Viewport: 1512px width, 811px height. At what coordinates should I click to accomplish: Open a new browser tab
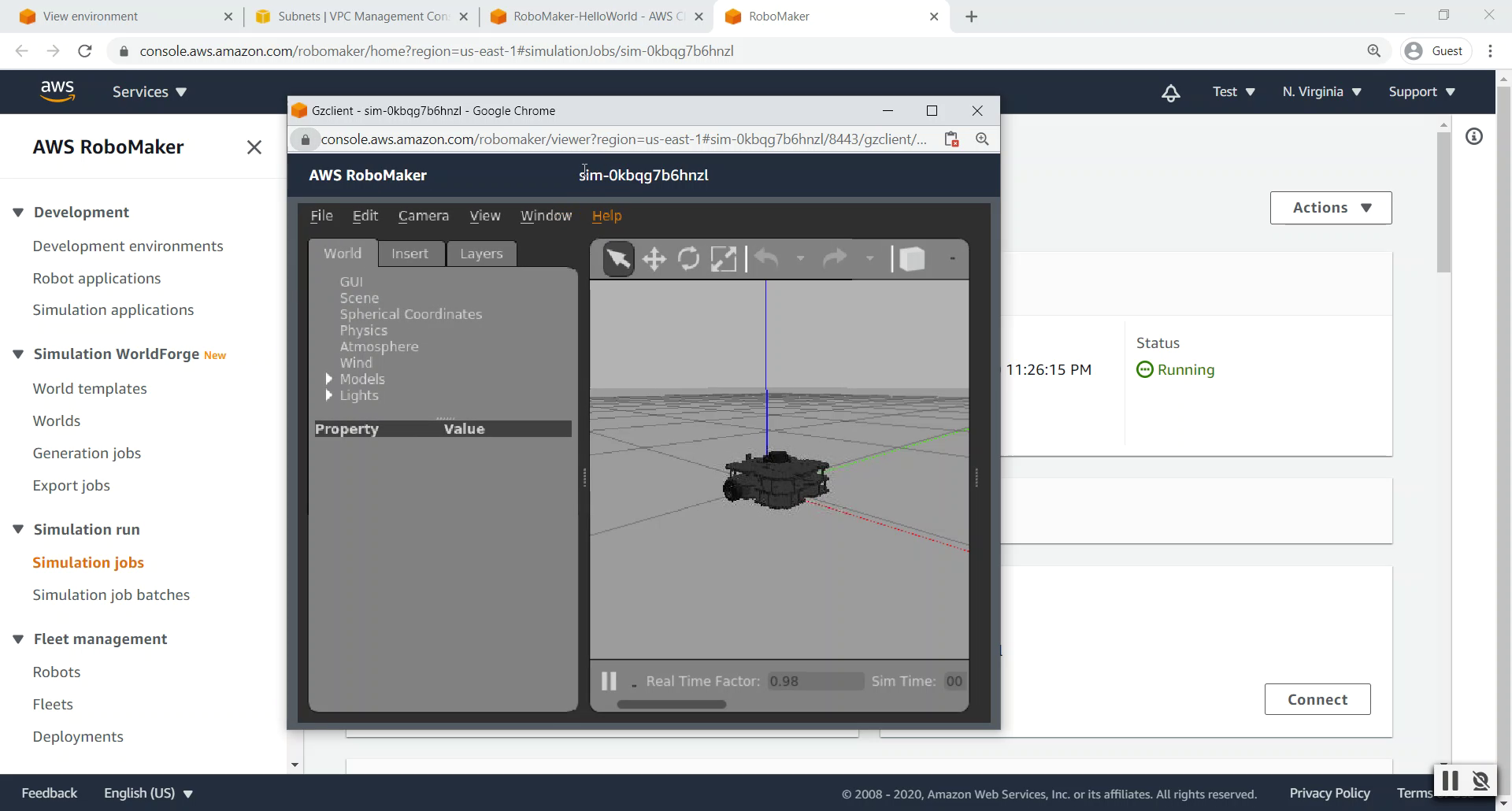[x=972, y=17]
